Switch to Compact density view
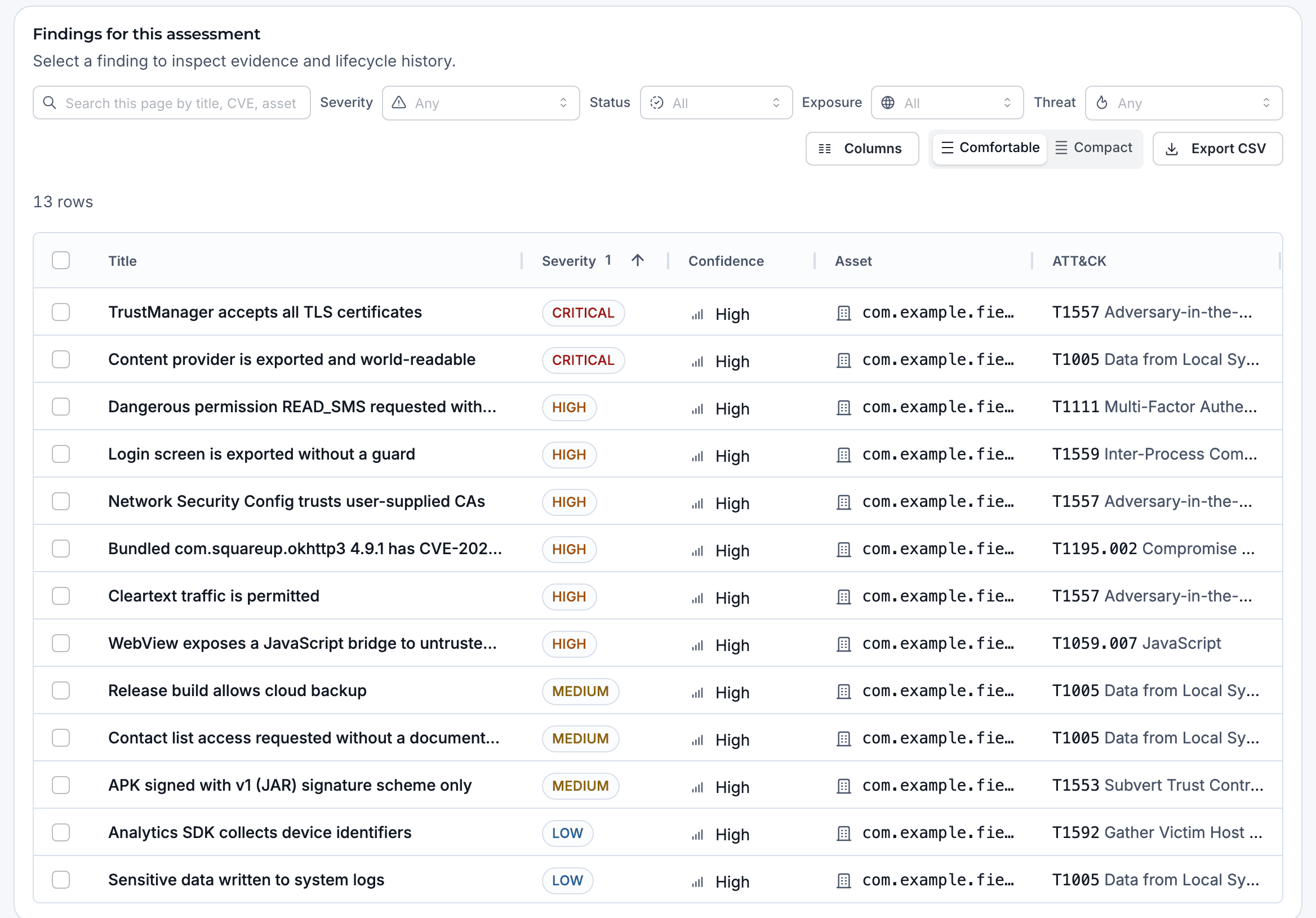The width and height of the screenshot is (1316, 918). click(x=1094, y=148)
